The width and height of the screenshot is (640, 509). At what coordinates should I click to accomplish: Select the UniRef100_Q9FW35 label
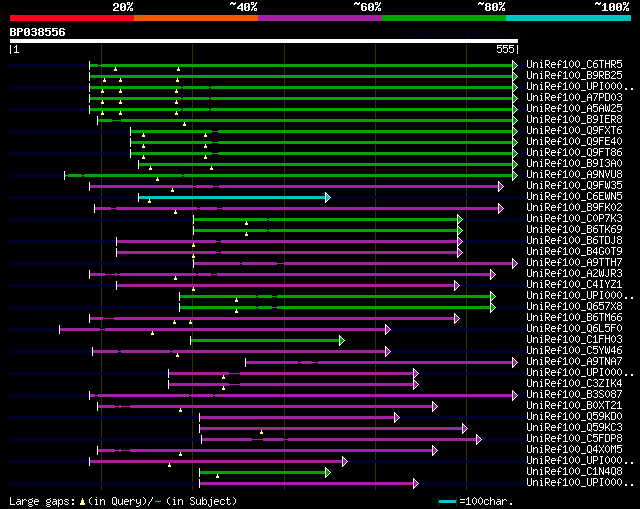coord(574,186)
